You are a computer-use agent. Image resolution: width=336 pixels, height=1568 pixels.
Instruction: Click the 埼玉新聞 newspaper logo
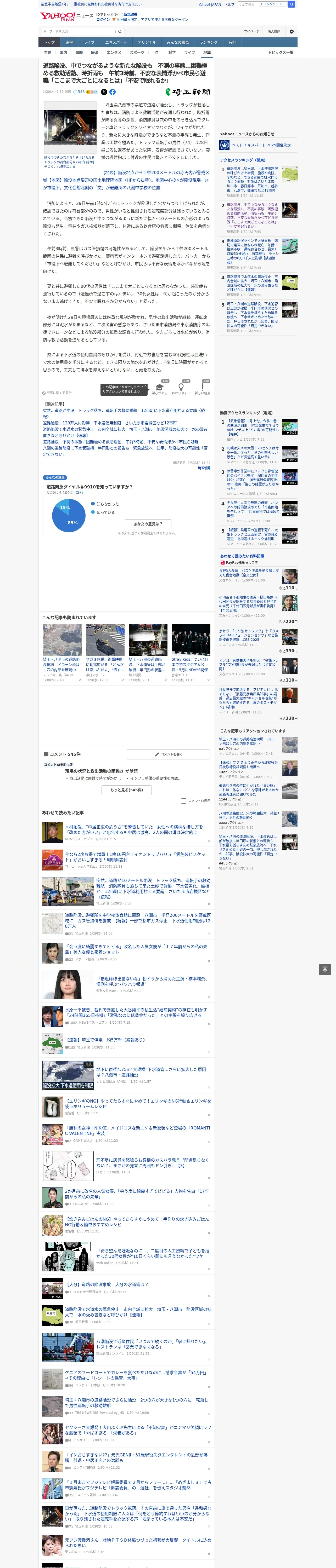[x=188, y=92]
